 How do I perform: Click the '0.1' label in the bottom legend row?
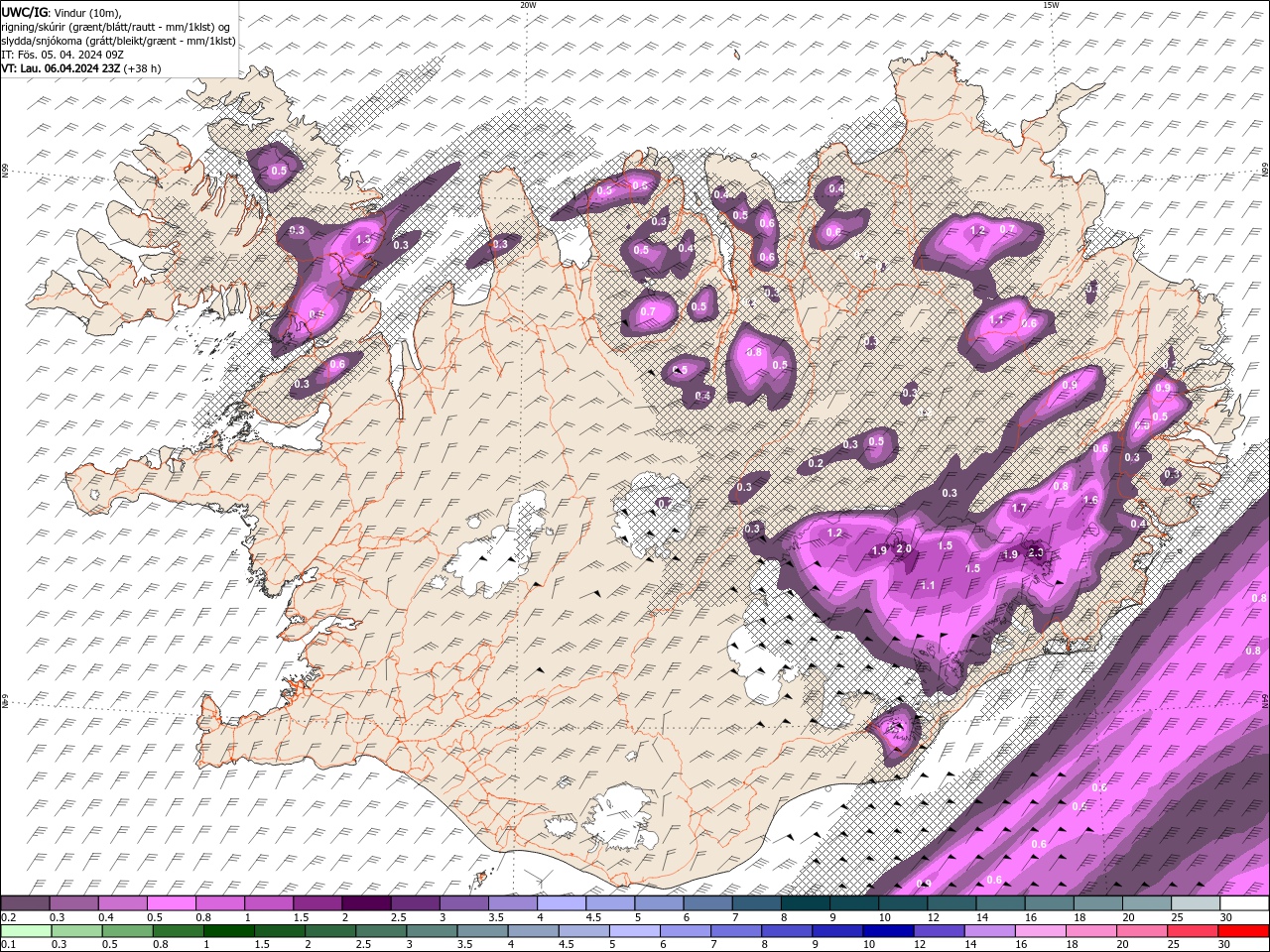8,944
